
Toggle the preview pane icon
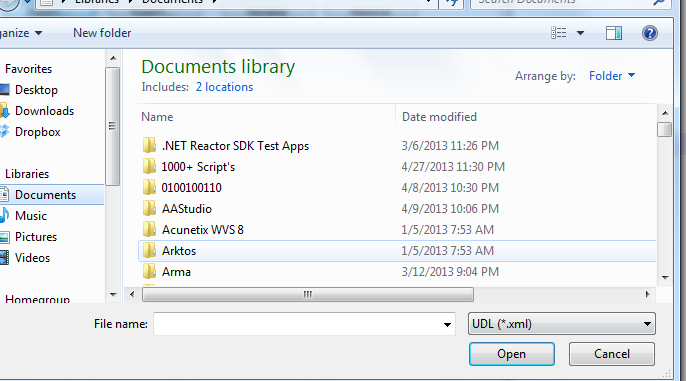click(x=614, y=33)
